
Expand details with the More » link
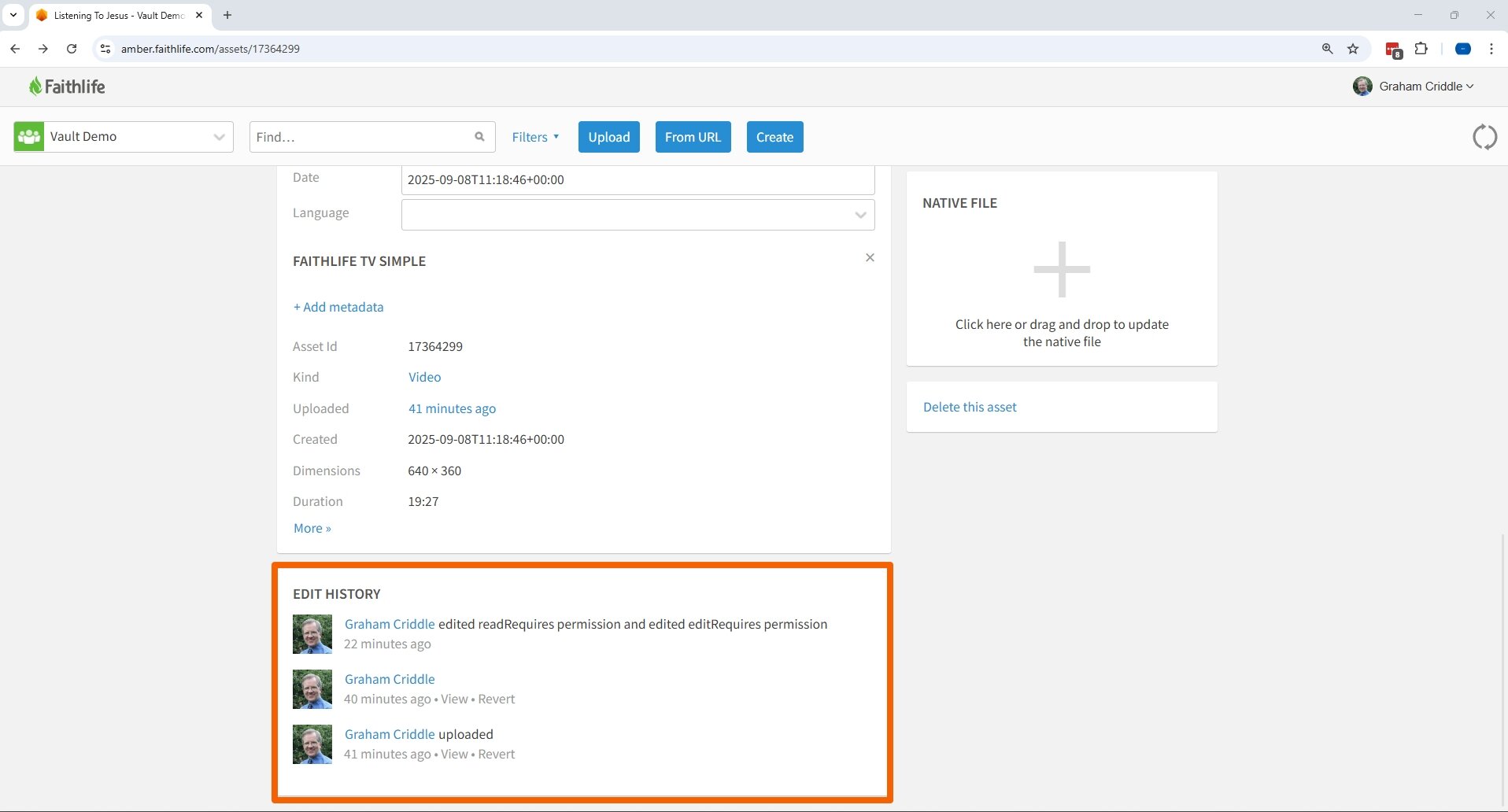[312, 528]
